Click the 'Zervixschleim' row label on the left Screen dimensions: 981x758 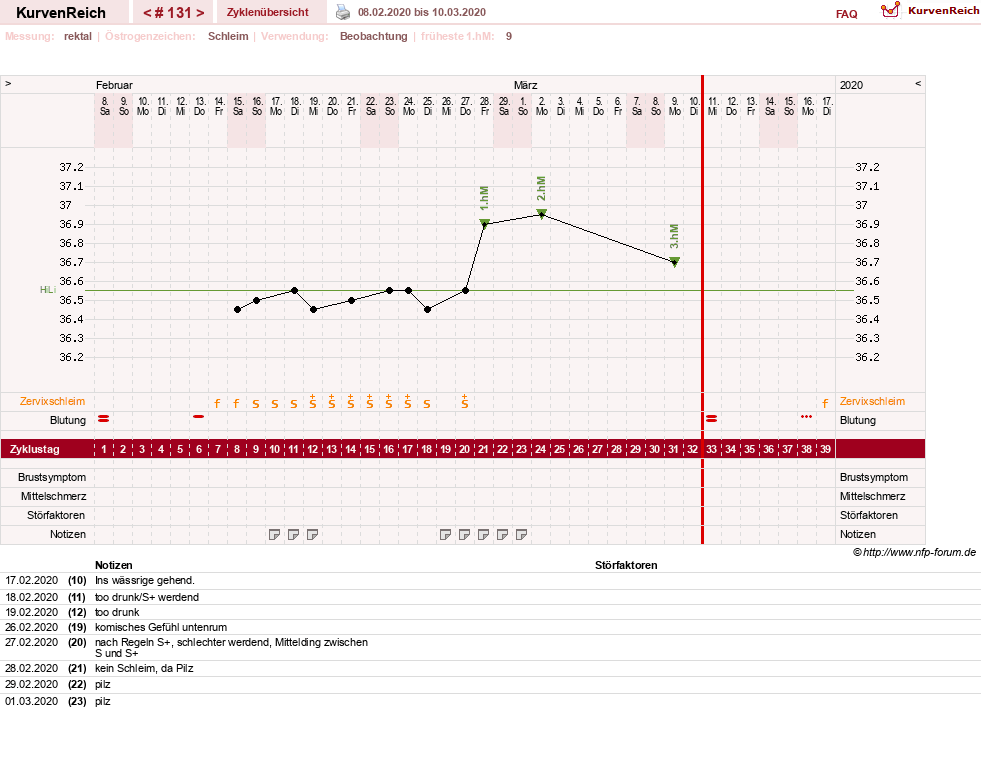[x=53, y=402]
